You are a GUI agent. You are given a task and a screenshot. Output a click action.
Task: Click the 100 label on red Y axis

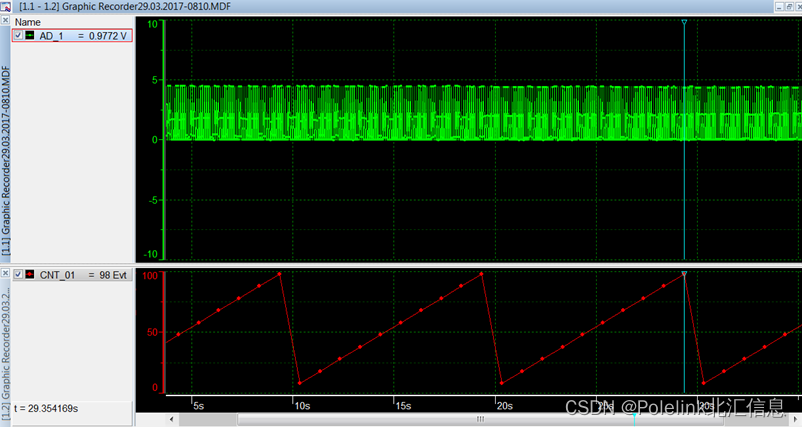pos(150,276)
